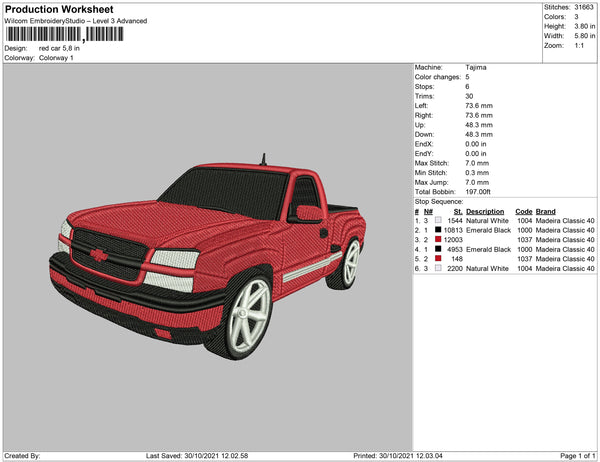This screenshot has height=462, width=600.
Task: Click the 'Production Worksheet' title
Action: click(x=59, y=9)
